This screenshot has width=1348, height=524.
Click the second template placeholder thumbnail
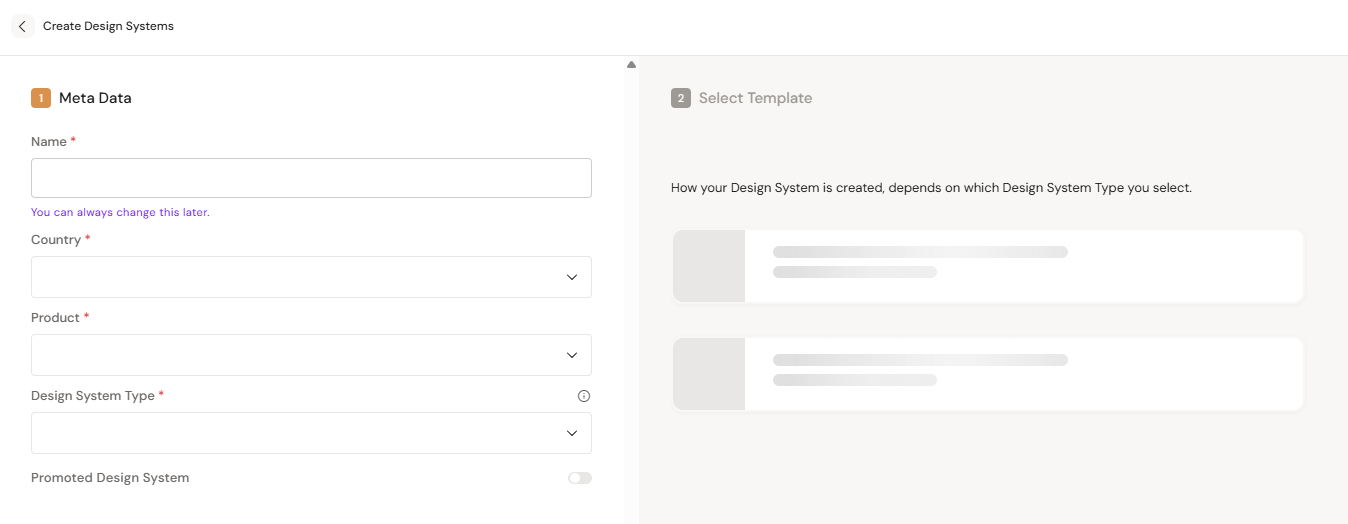(x=709, y=373)
